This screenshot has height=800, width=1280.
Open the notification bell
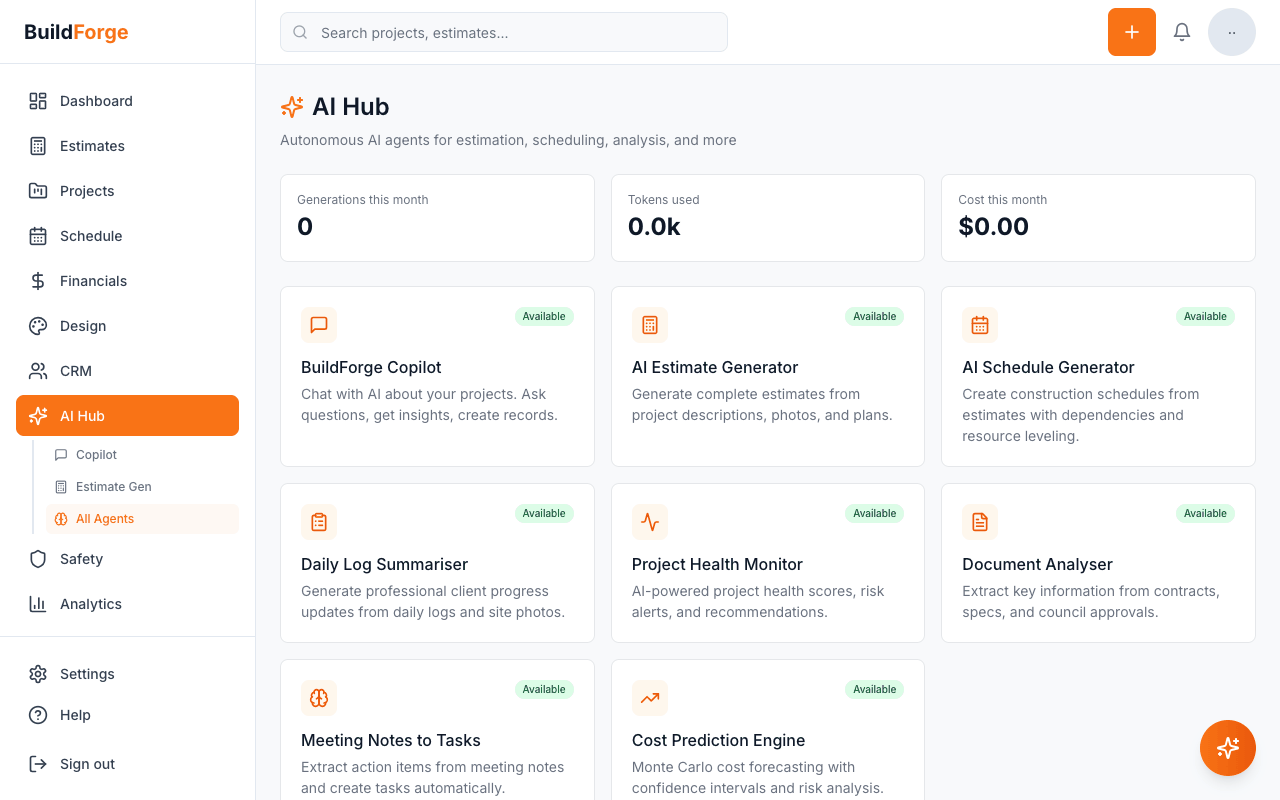point(1181,31)
